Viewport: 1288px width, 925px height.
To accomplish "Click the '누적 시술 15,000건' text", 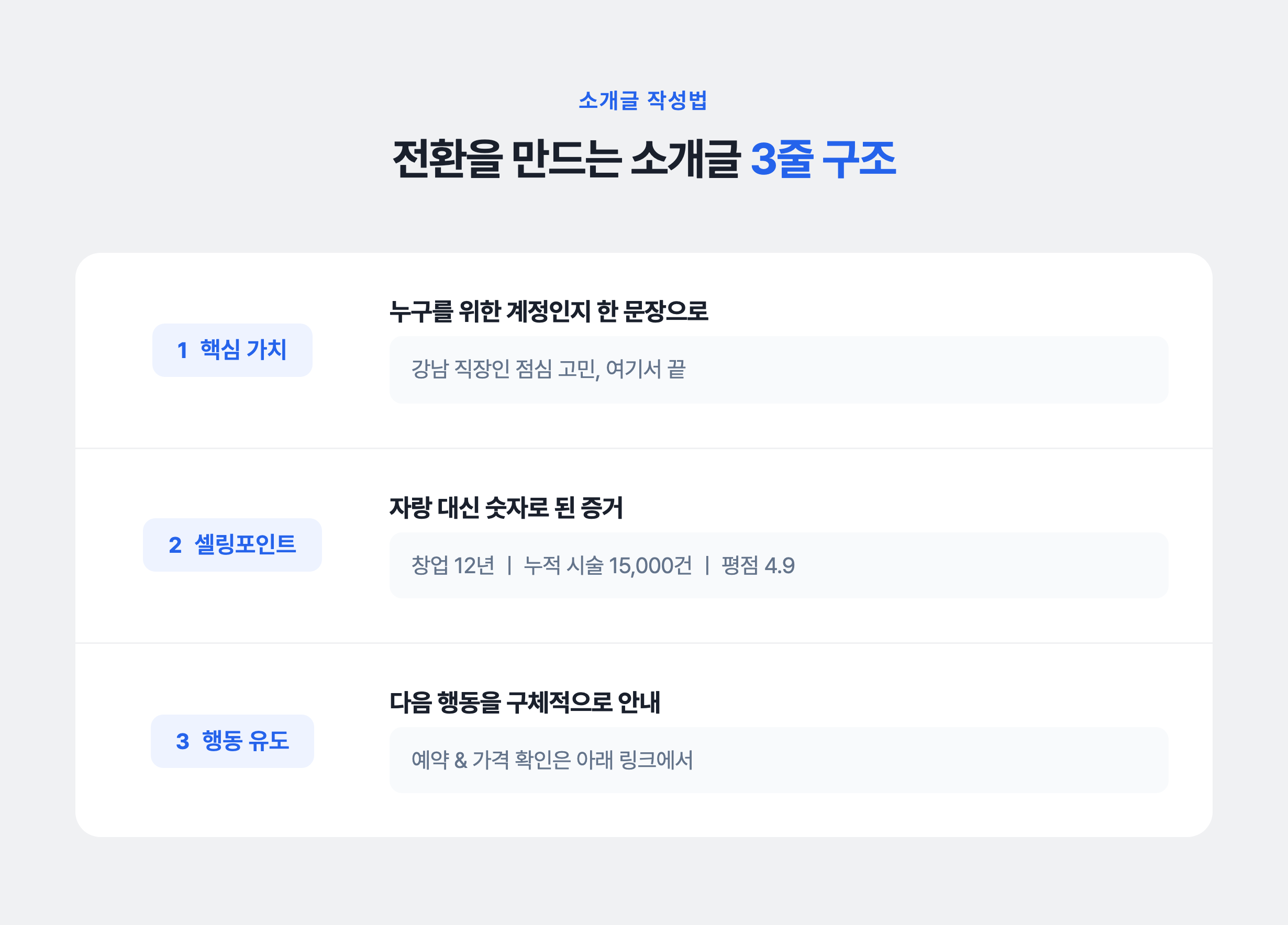I will (608, 565).
